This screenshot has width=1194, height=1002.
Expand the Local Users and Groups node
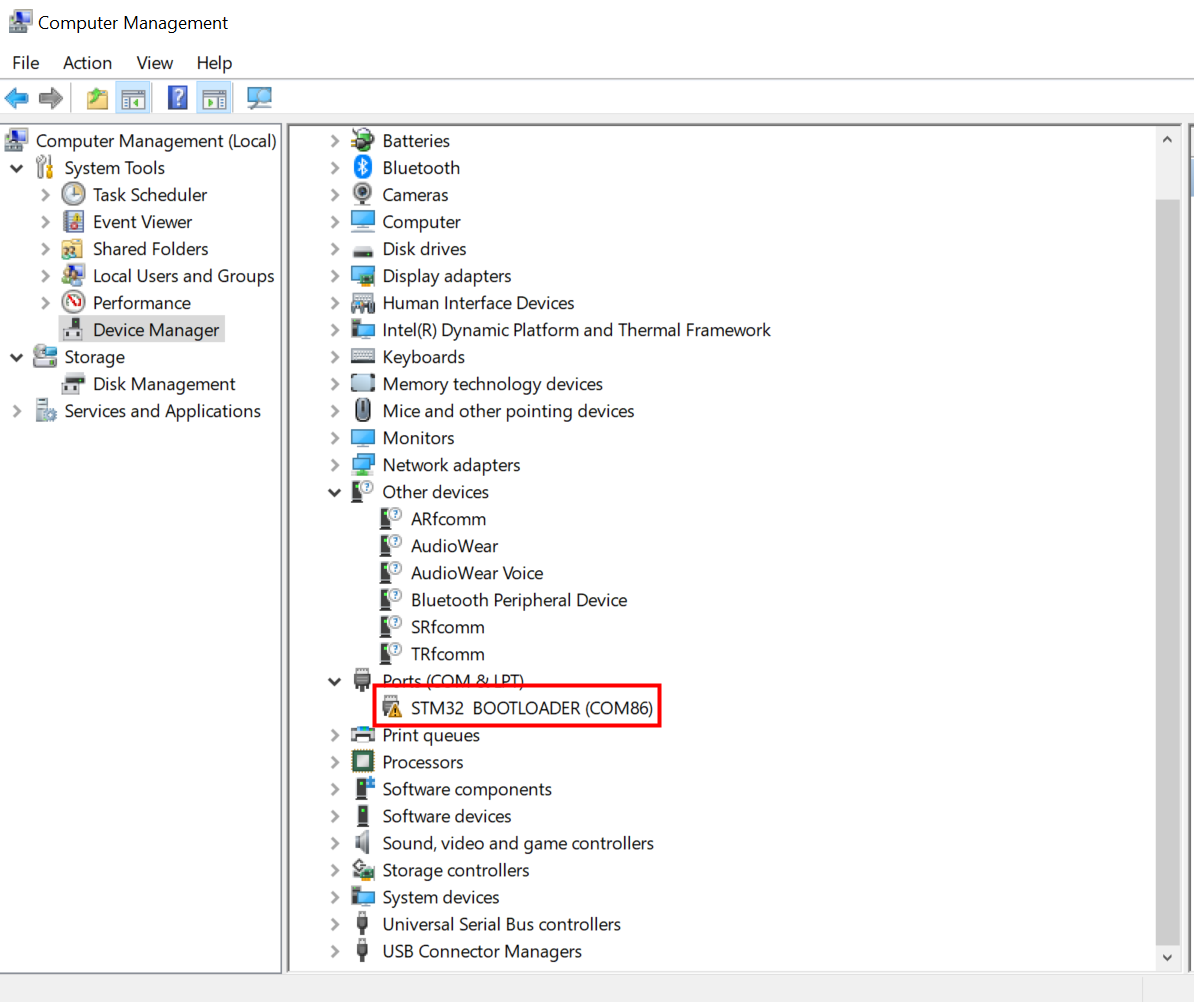point(45,276)
